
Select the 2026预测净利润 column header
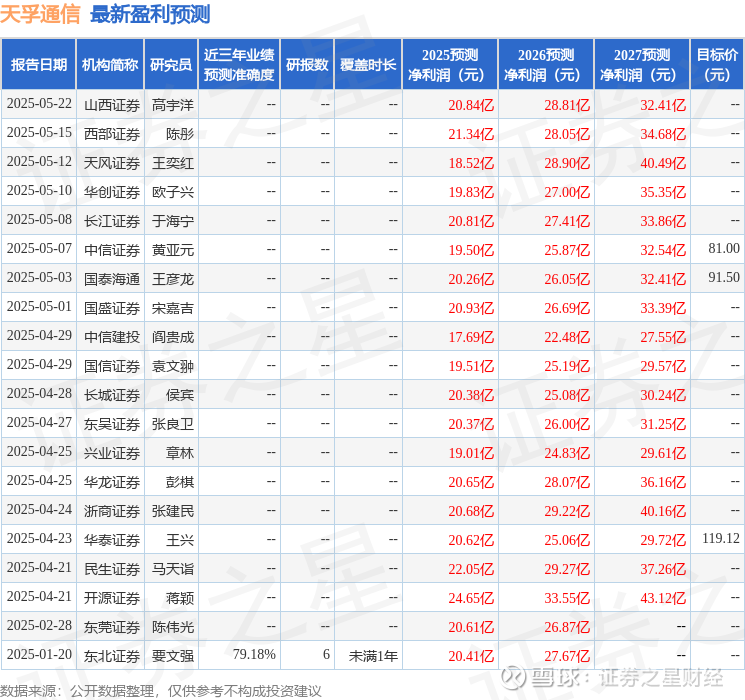coord(546,65)
